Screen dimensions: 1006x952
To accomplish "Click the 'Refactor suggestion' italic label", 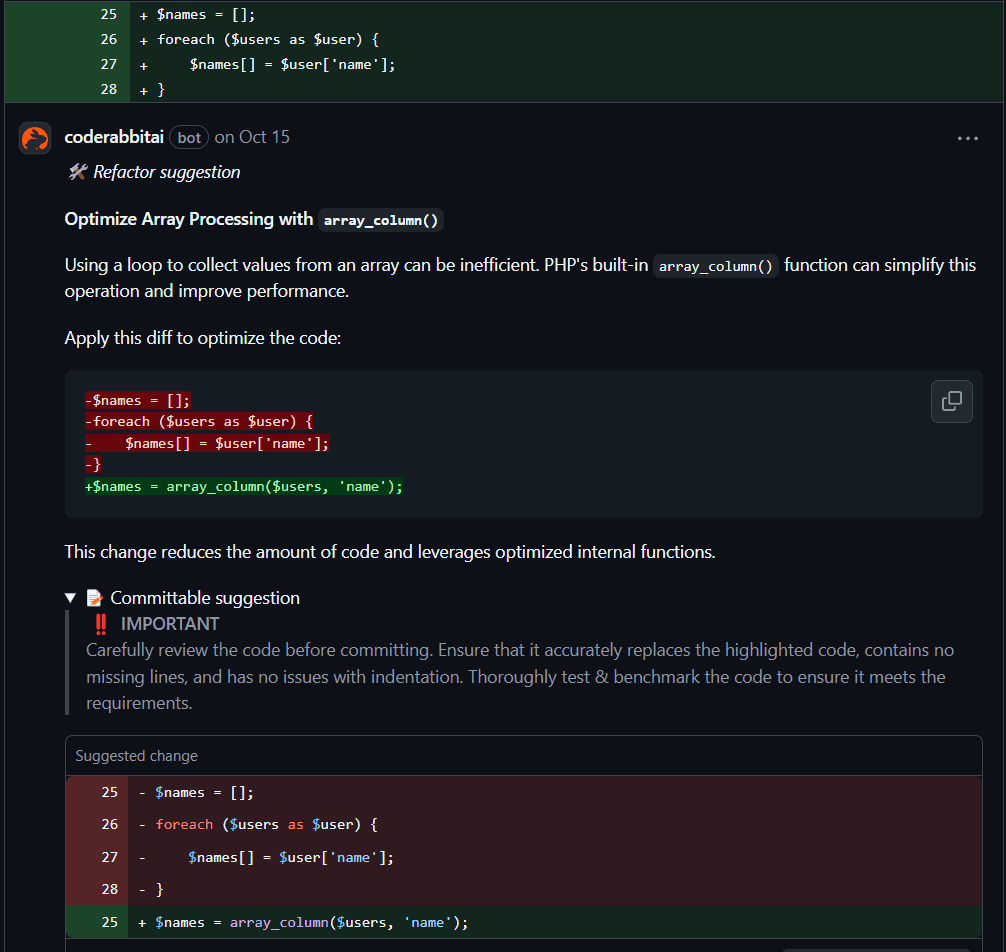I will click(167, 172).
